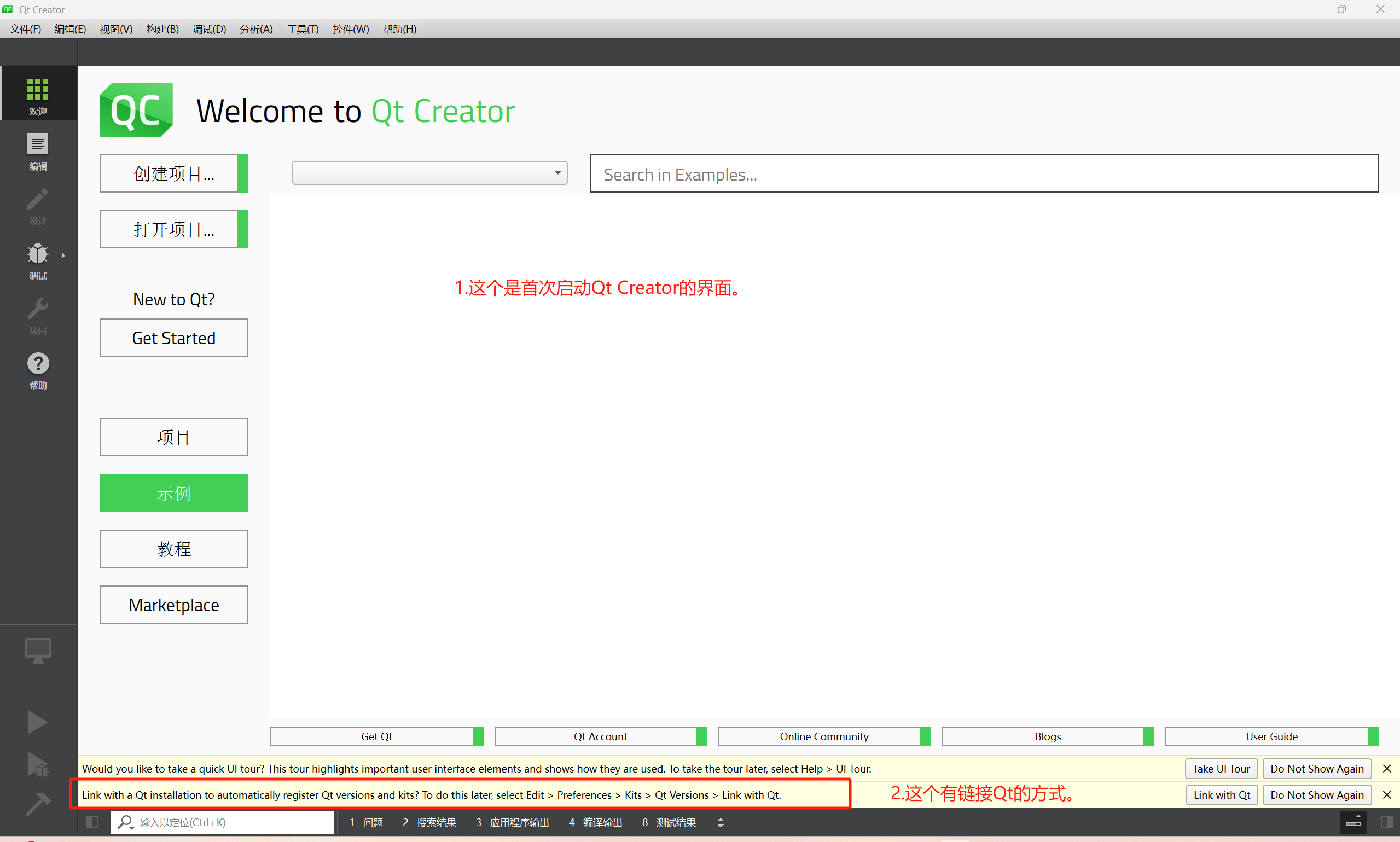Expand the debug mode submenu arrow
This screenshot has width=1400, height=842.
[62, 255]
